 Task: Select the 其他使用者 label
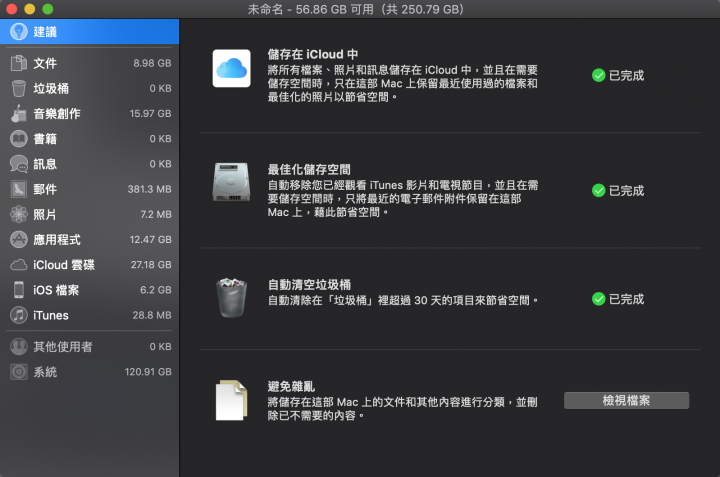pyautogui.click(x=63, y=347)
